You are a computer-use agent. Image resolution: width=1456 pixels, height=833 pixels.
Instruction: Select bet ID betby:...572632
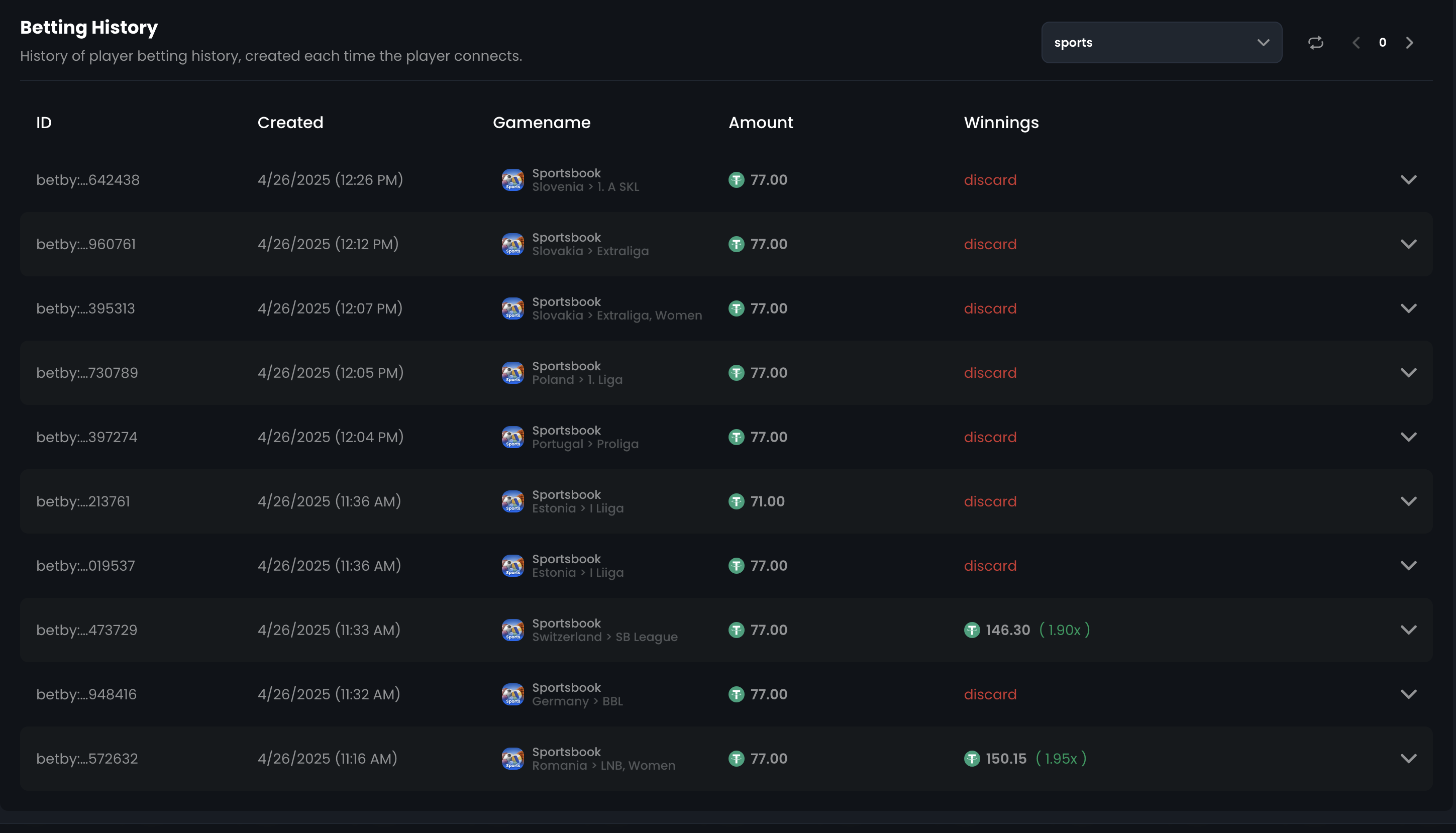click(x=87, y=759)
